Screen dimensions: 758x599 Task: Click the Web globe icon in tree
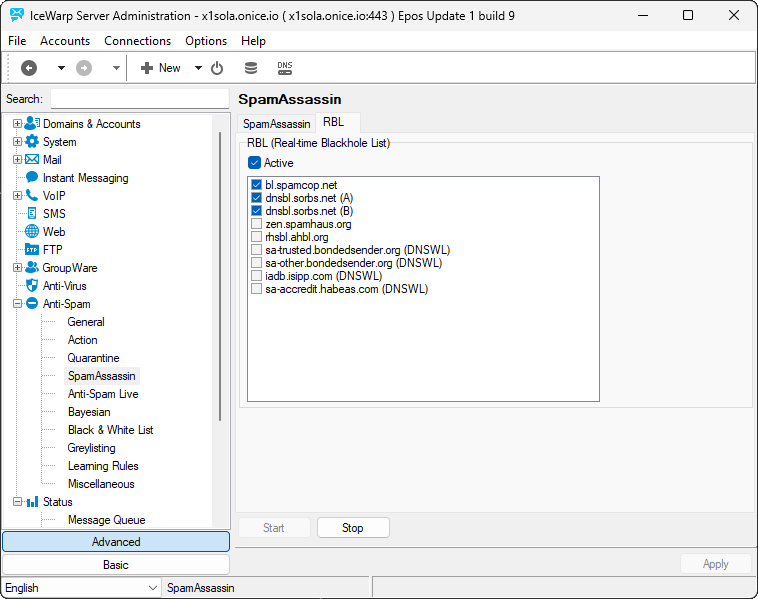click(x=32, y=232)
